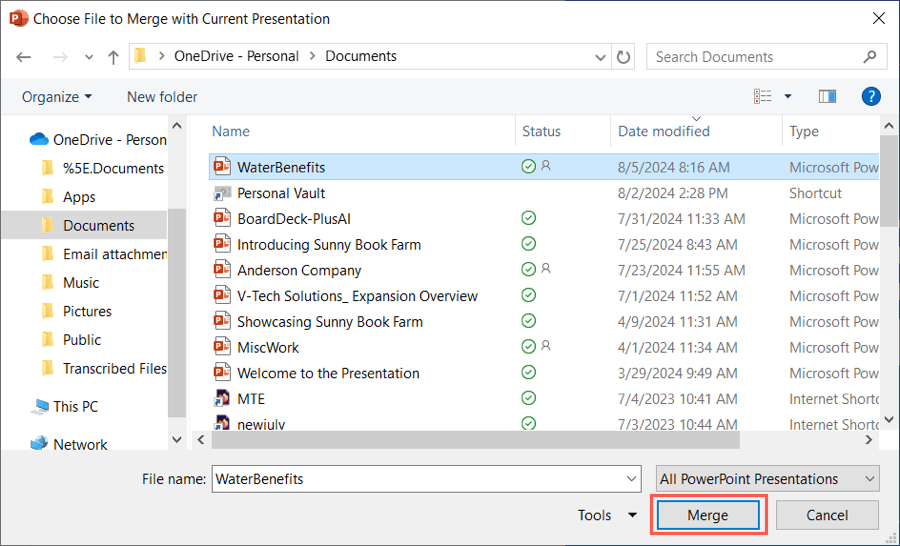Click the Forward navigation arrow

click(60, 57)
